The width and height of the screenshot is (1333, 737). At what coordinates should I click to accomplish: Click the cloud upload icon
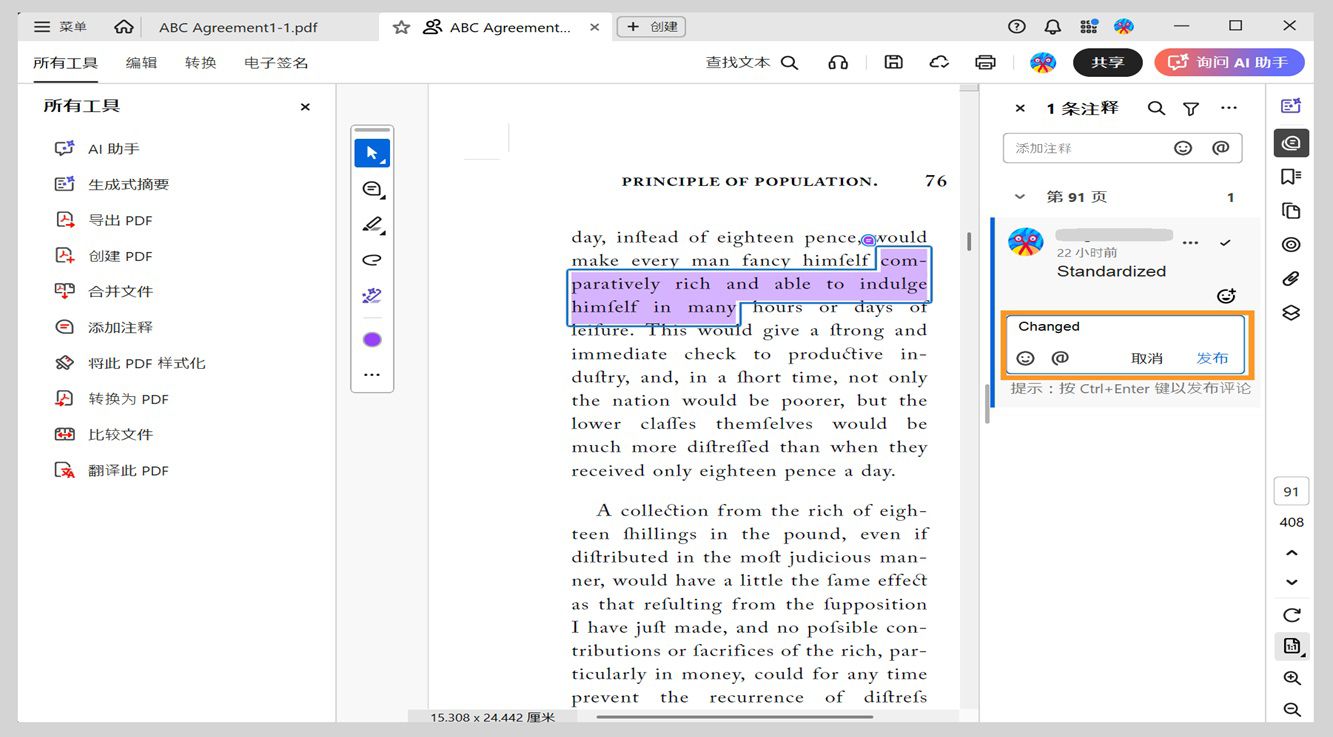(939, 62)
